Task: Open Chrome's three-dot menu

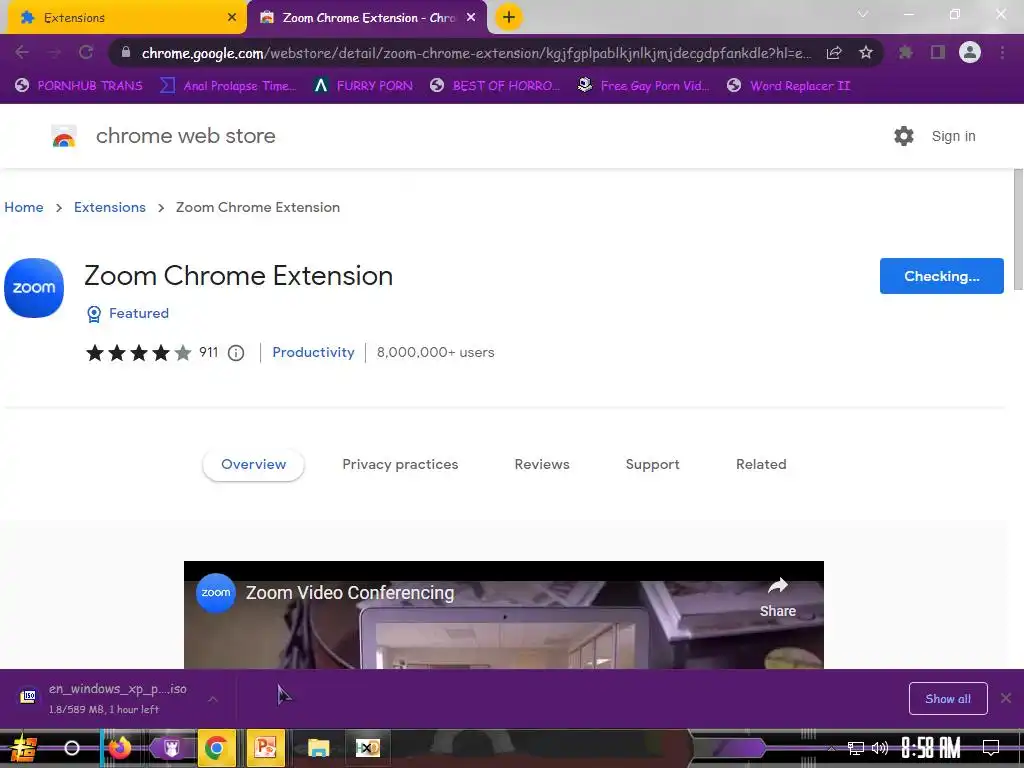Action: point(1002,52)
